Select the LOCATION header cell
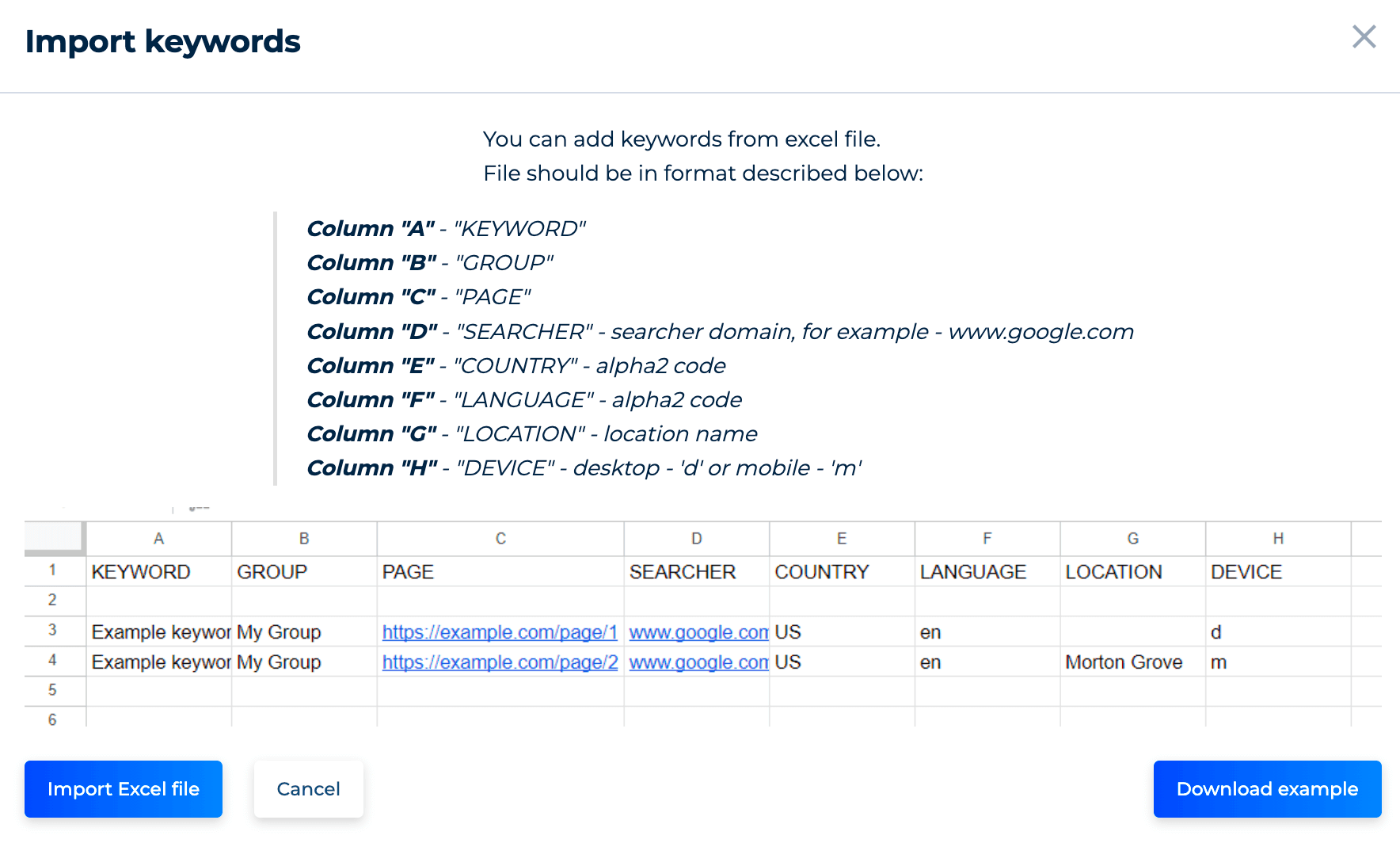 tap(1133, 572)
